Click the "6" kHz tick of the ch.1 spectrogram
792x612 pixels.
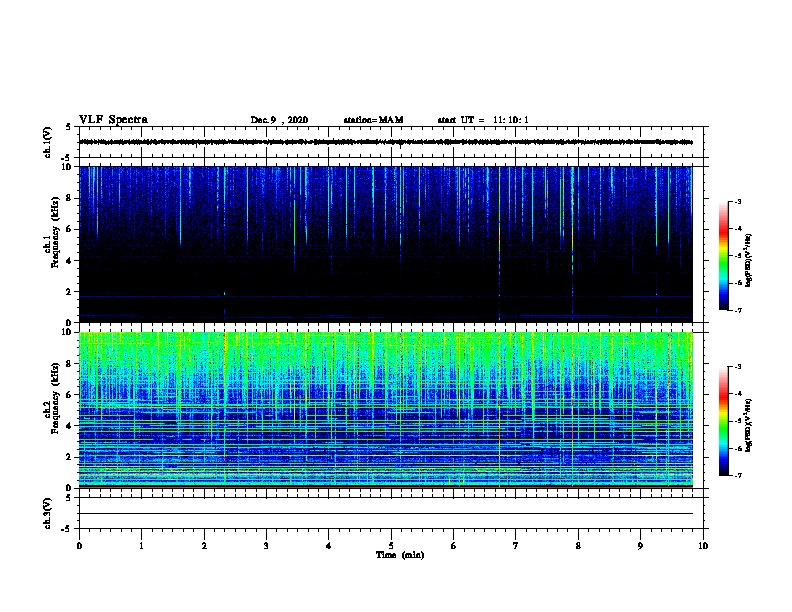coord(69,229)
